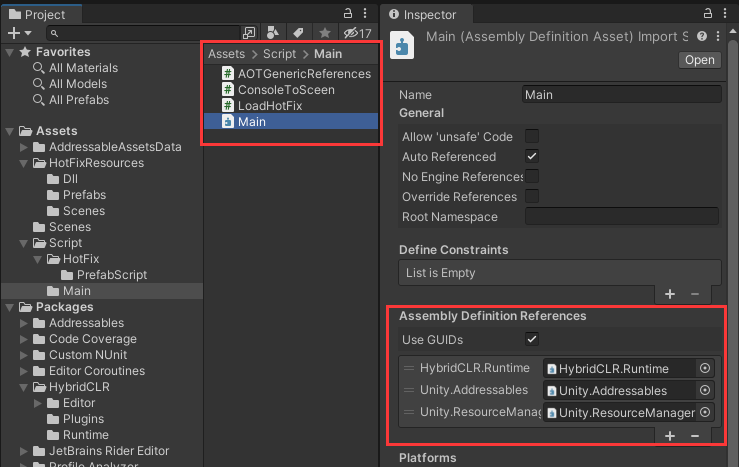Image resolution: width=739 pixels, height=467 pixels.
Task: Toggle the Use GUIDs checkbox
Action: 532,339
